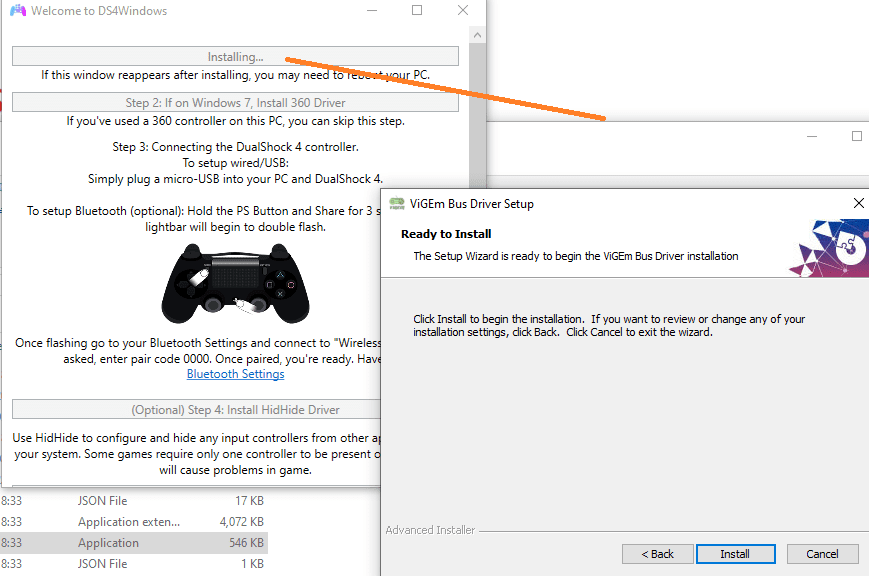Image resolution: width=869 pixels, height=576 pixels.
Task: Click the DS4Windows vertical scrollbar thumb
Action: (477, 116)
